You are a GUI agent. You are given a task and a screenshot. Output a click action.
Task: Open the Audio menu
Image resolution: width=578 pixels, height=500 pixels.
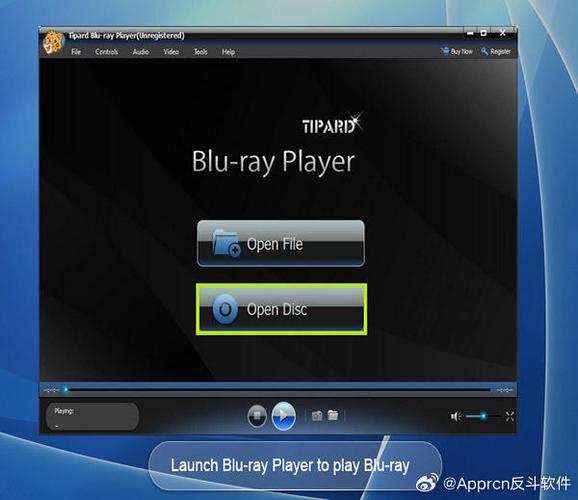[x=141, y=52]
